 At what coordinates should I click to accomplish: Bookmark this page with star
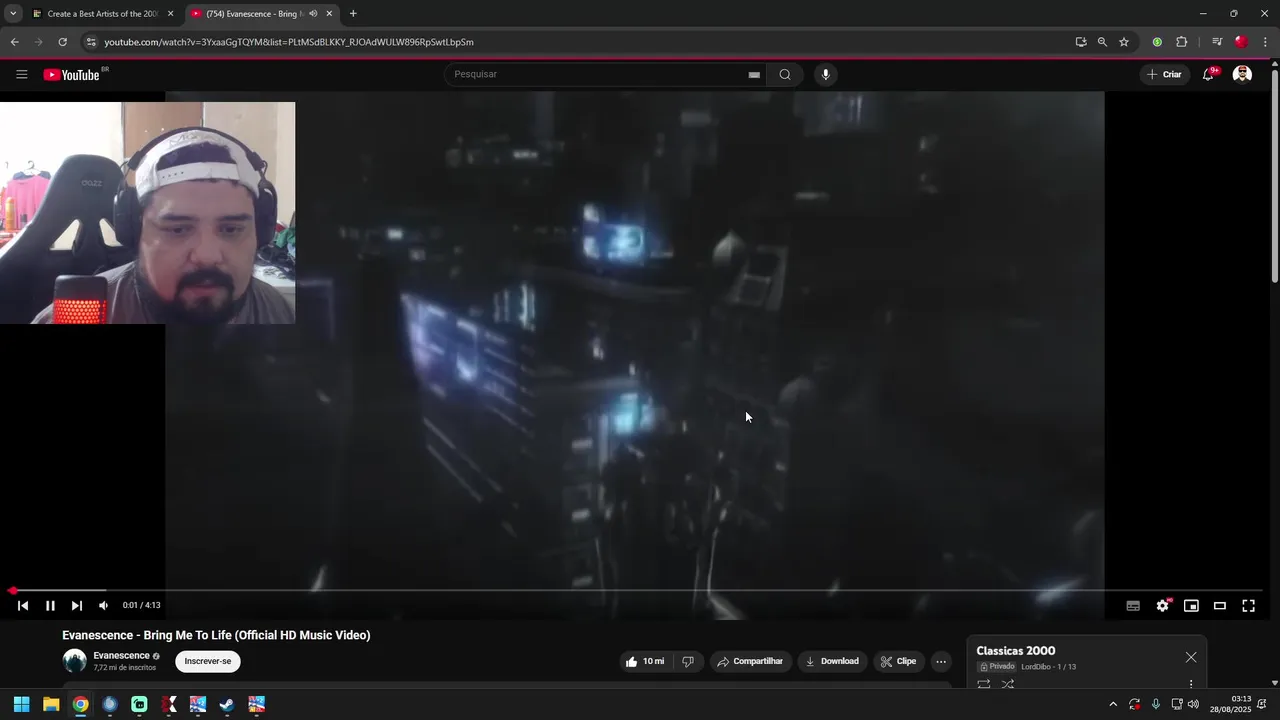click(1124, 42)
